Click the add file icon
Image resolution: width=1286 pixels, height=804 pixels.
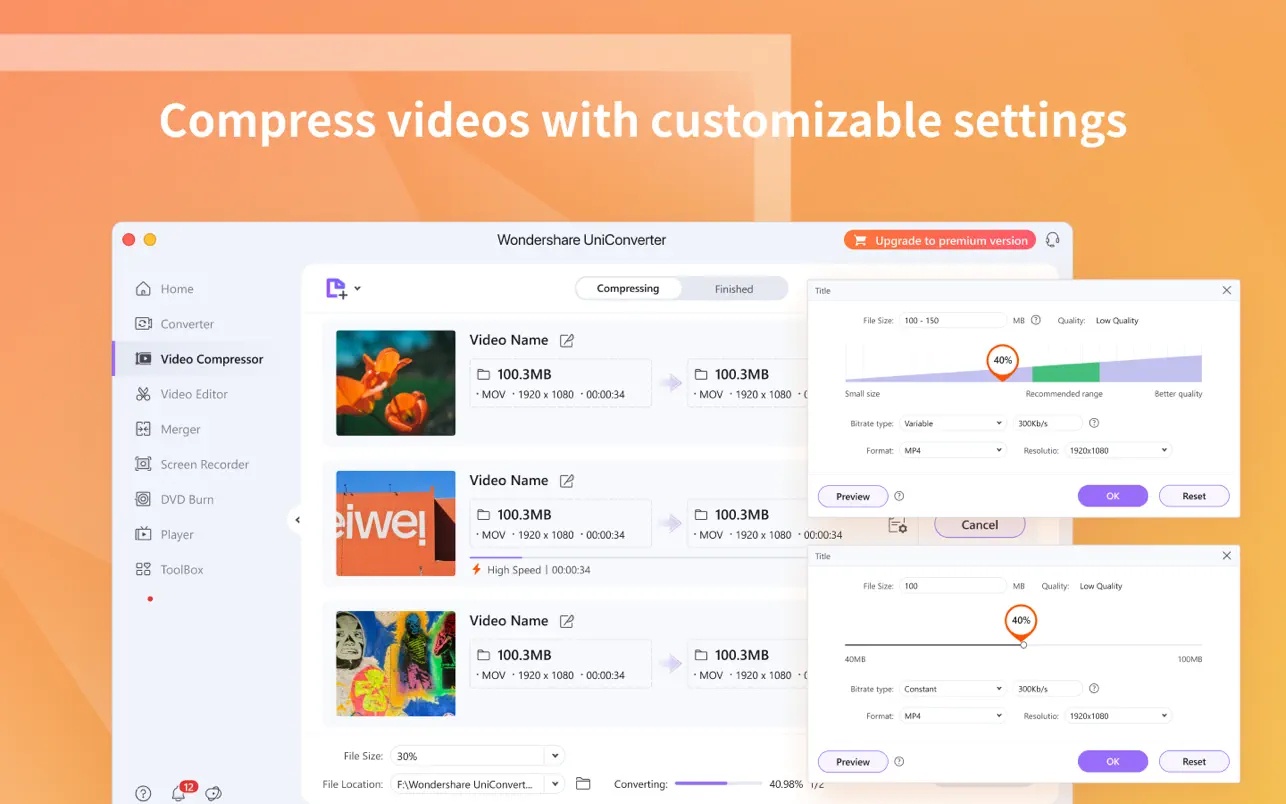point(337,289)
